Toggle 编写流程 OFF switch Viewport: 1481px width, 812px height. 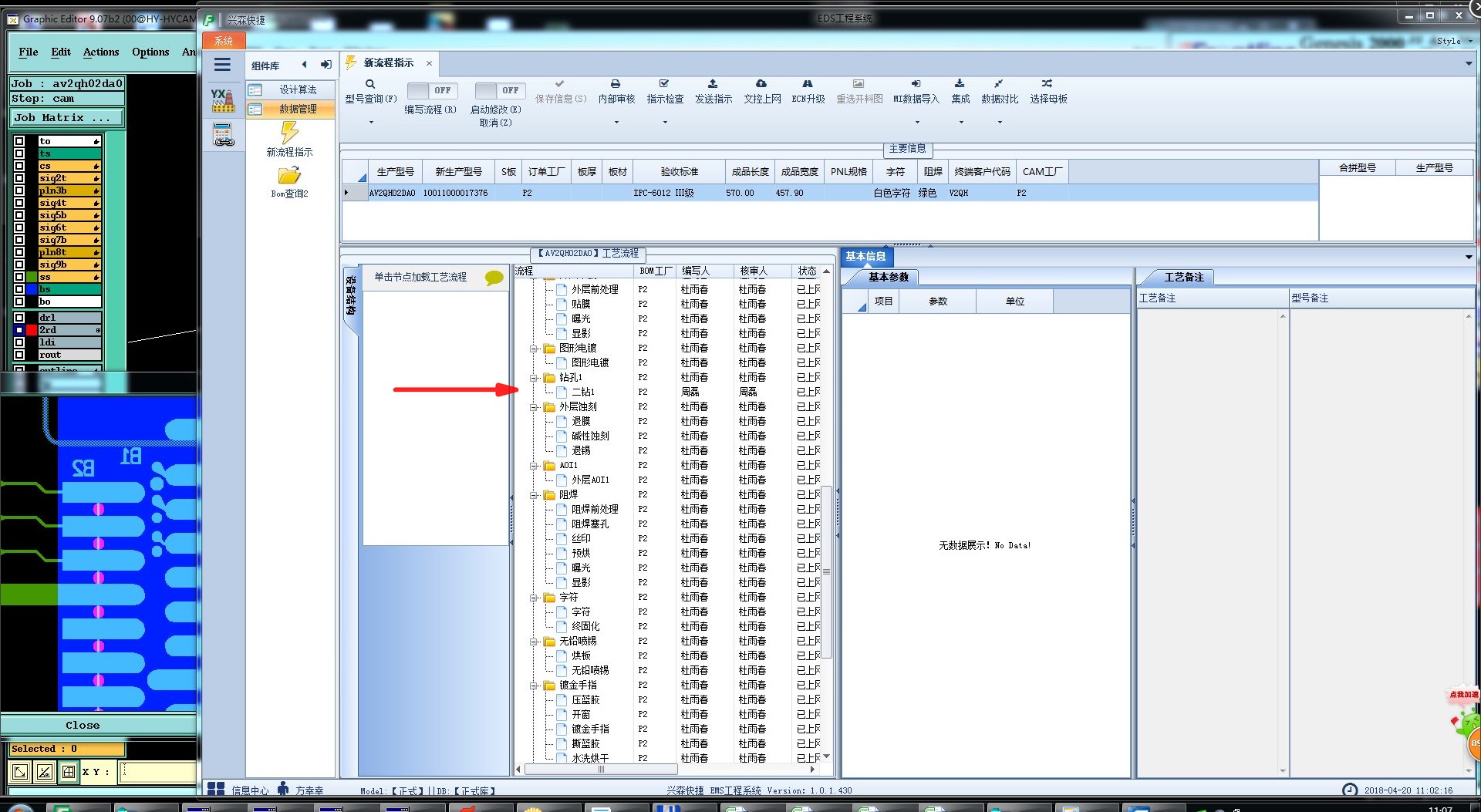(433, 90)
